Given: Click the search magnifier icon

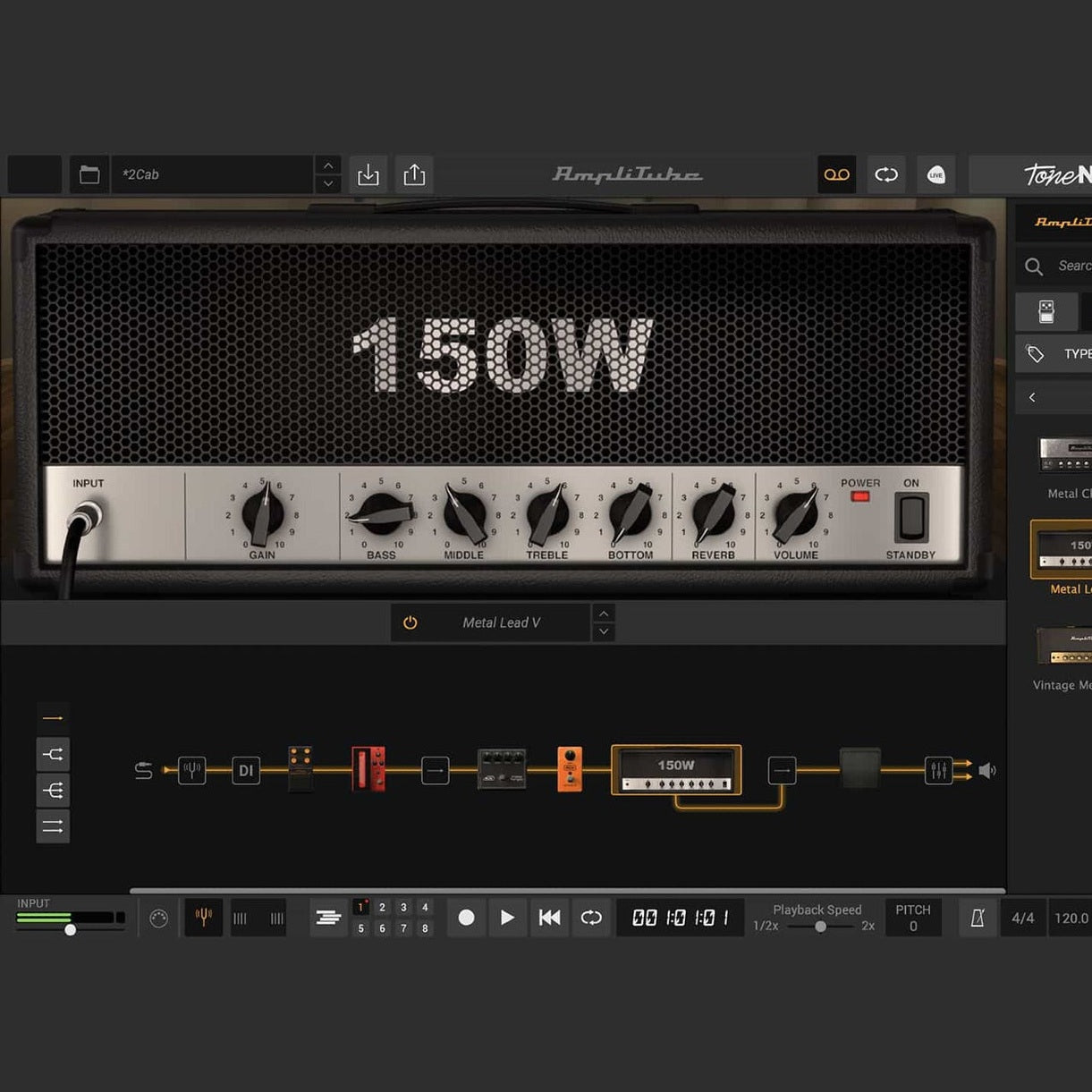Looking at the screenshot, I should 1034,267.
